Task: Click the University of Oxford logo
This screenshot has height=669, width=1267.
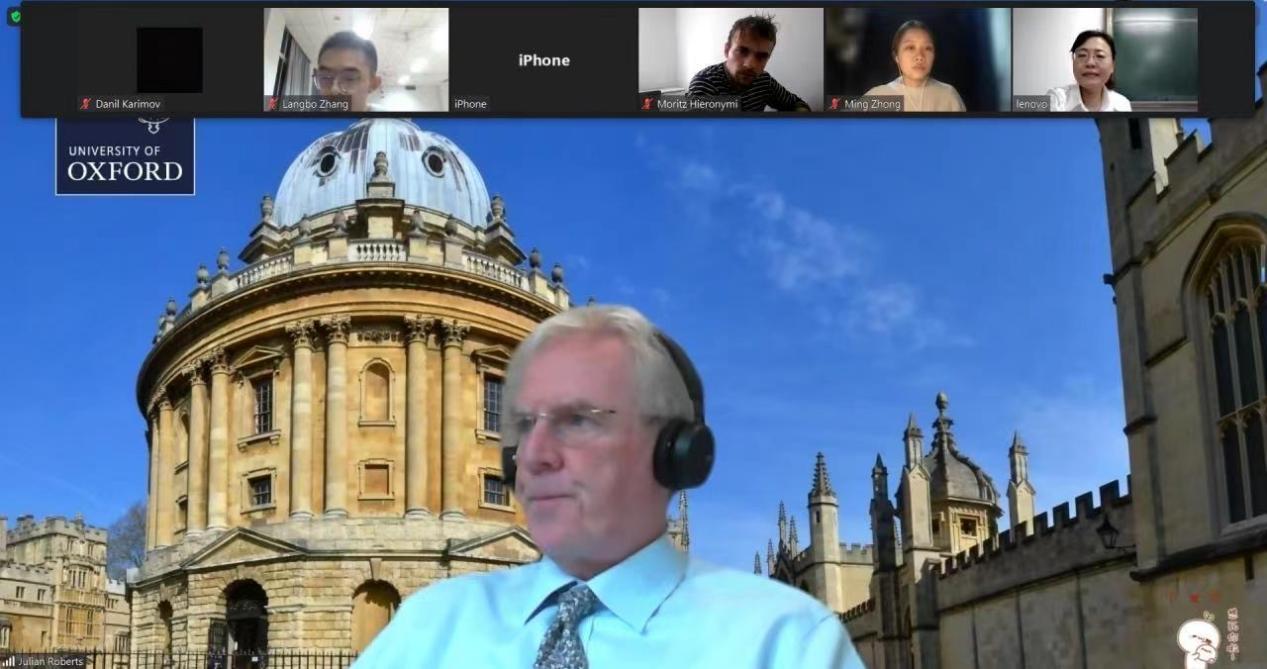Action: (125, 156)
